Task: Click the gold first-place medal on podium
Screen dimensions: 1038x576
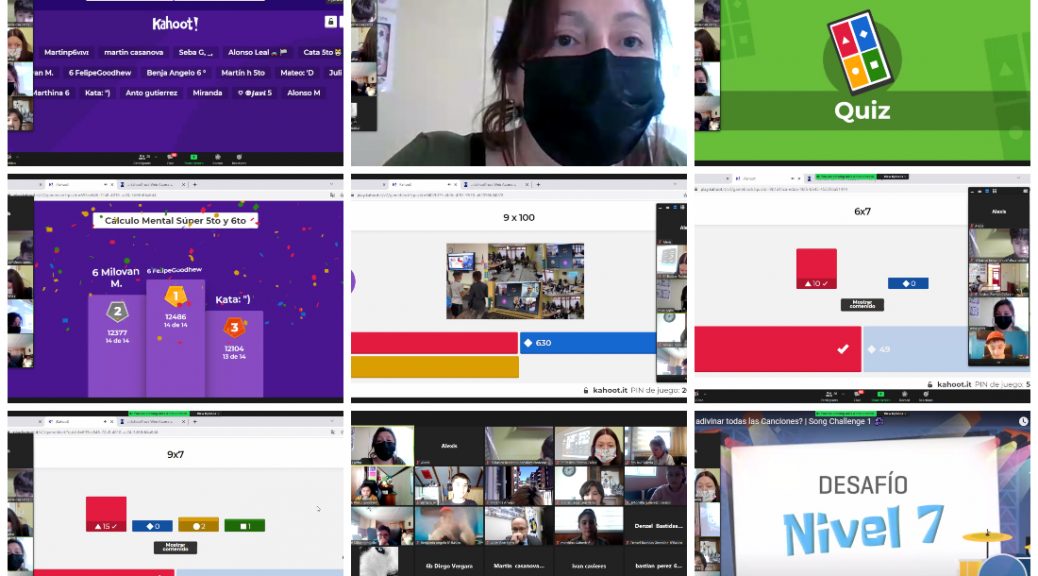Action: [x=175, y=296]
